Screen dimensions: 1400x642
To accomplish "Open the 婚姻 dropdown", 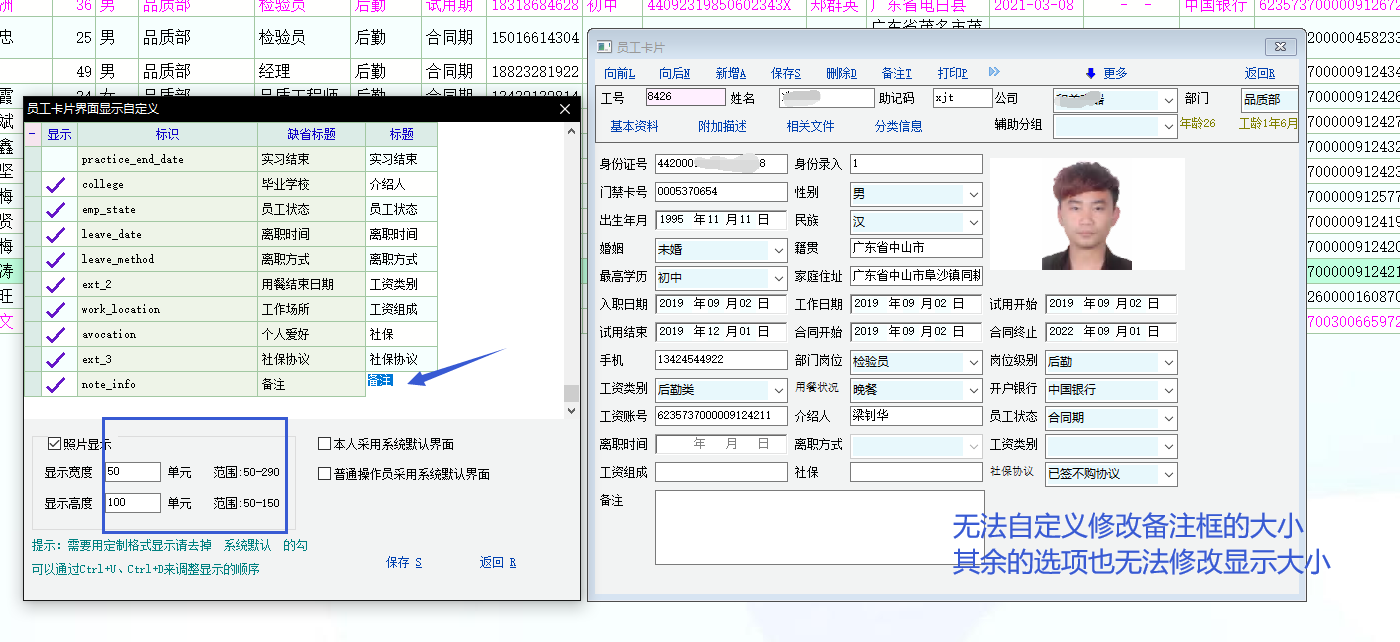I will (779, 249).
